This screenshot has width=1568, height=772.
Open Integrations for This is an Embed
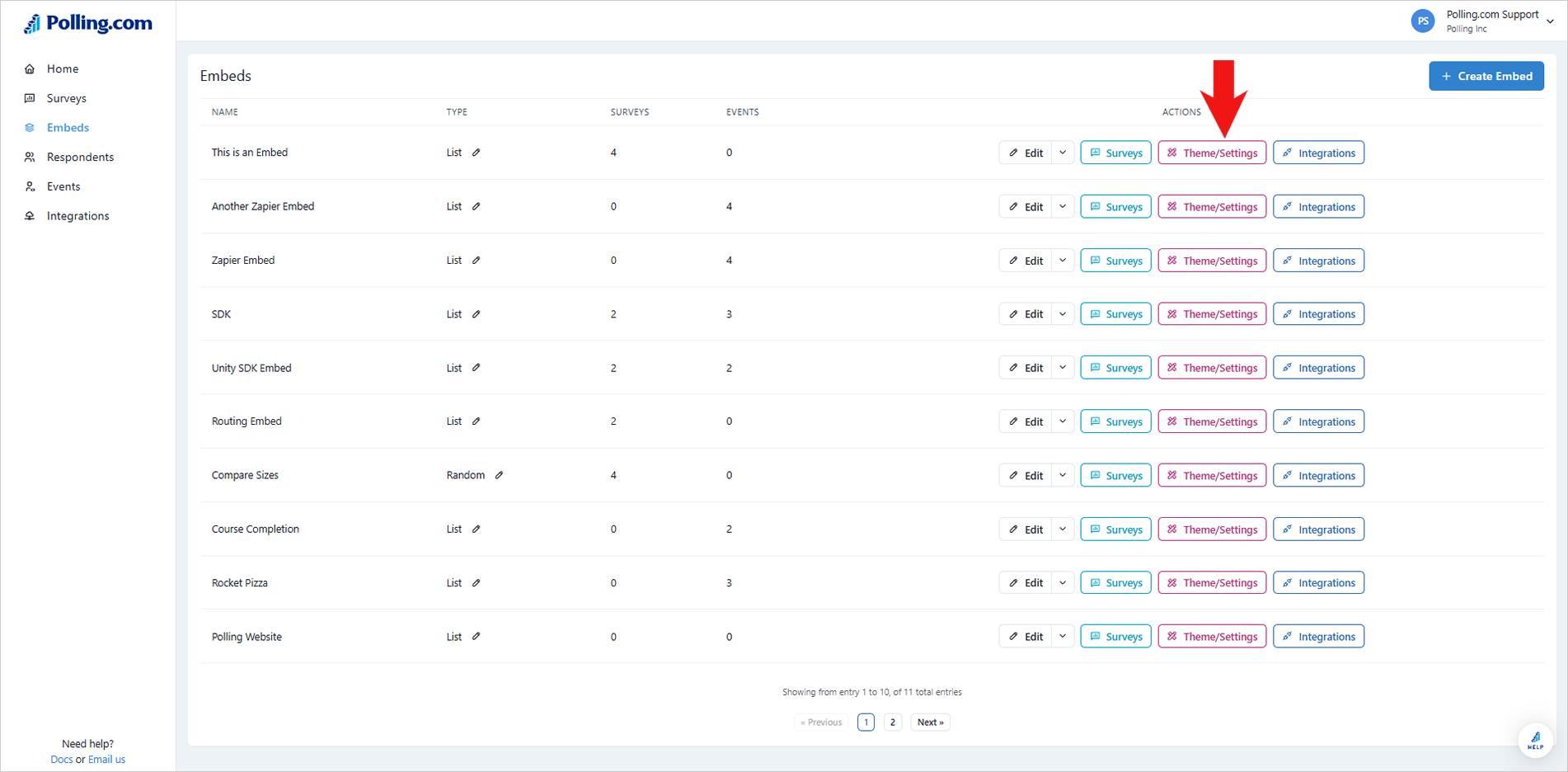click(1318, 153)
